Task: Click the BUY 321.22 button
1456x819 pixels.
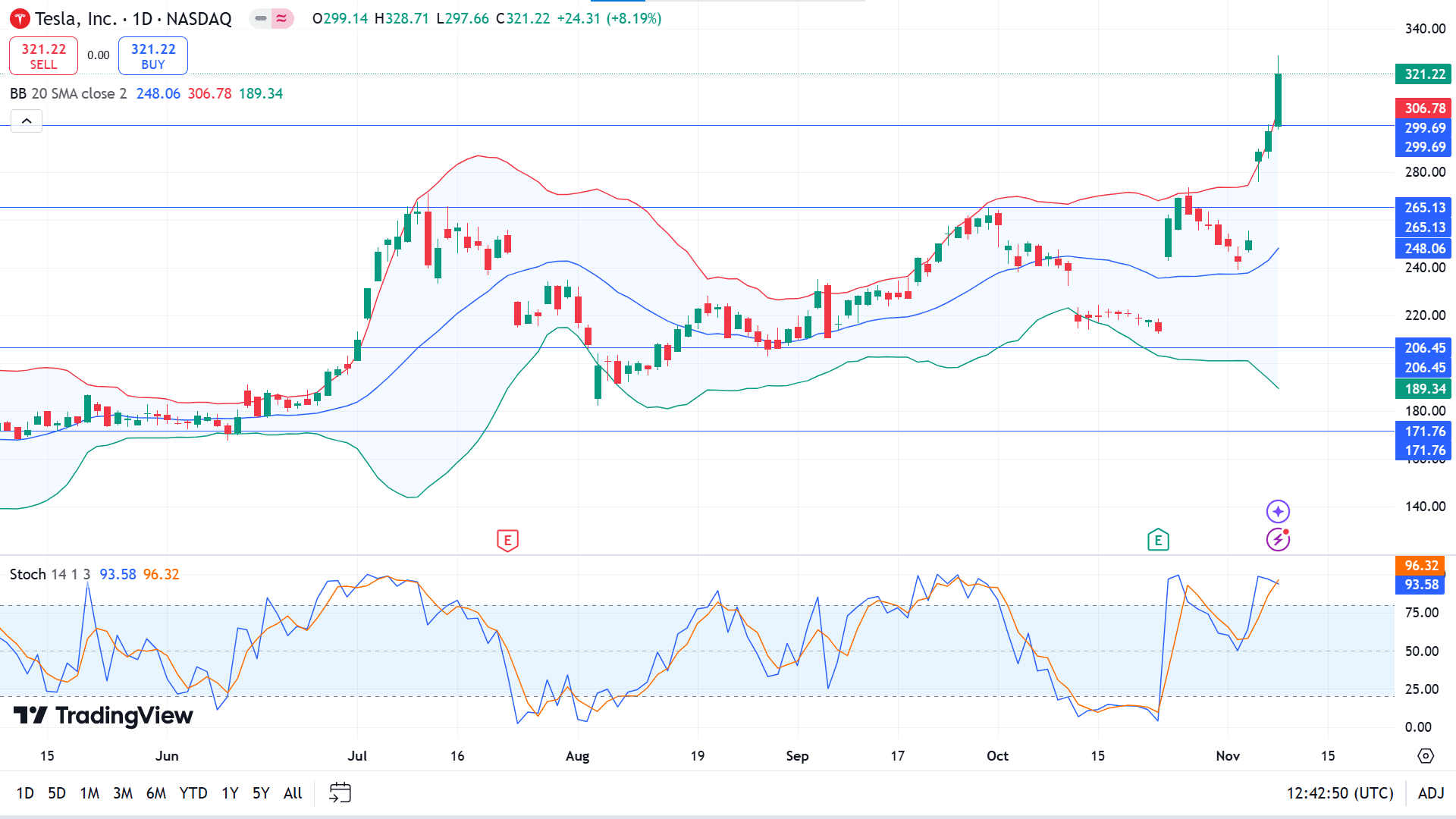Action: 153,56
